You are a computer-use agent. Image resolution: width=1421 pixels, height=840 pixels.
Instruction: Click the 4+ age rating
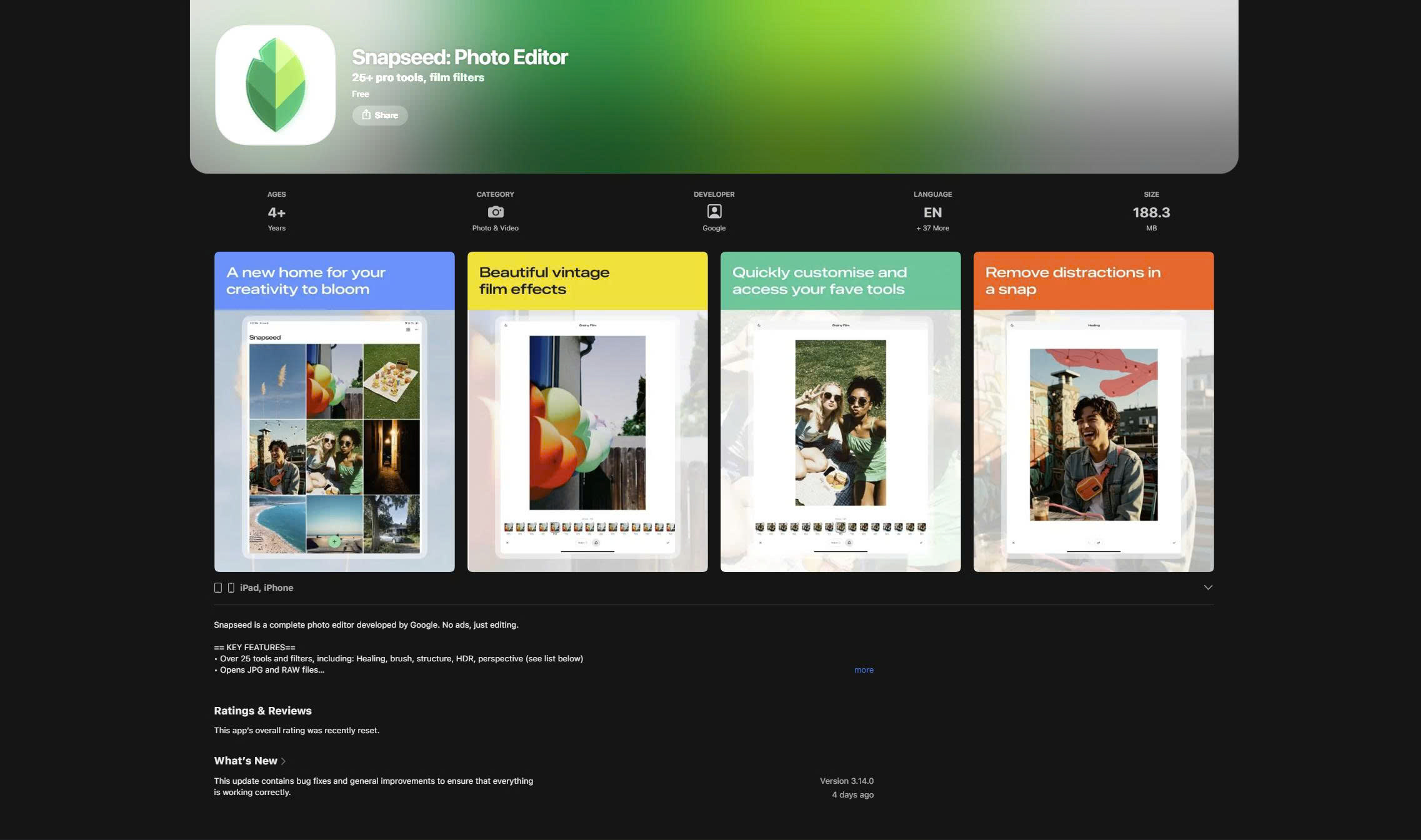276,212
